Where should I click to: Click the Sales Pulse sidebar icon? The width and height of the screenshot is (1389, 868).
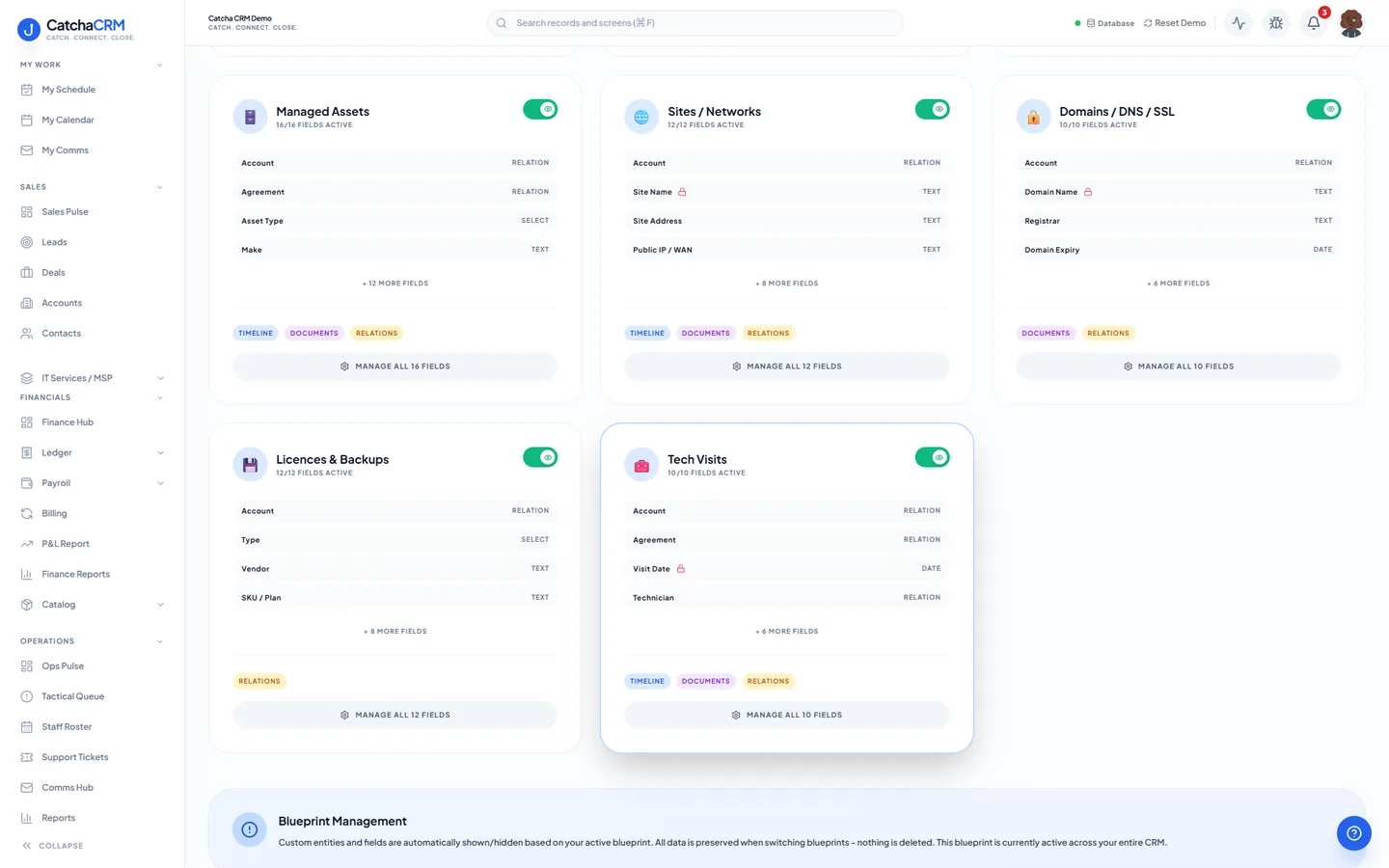click(27, 212)
